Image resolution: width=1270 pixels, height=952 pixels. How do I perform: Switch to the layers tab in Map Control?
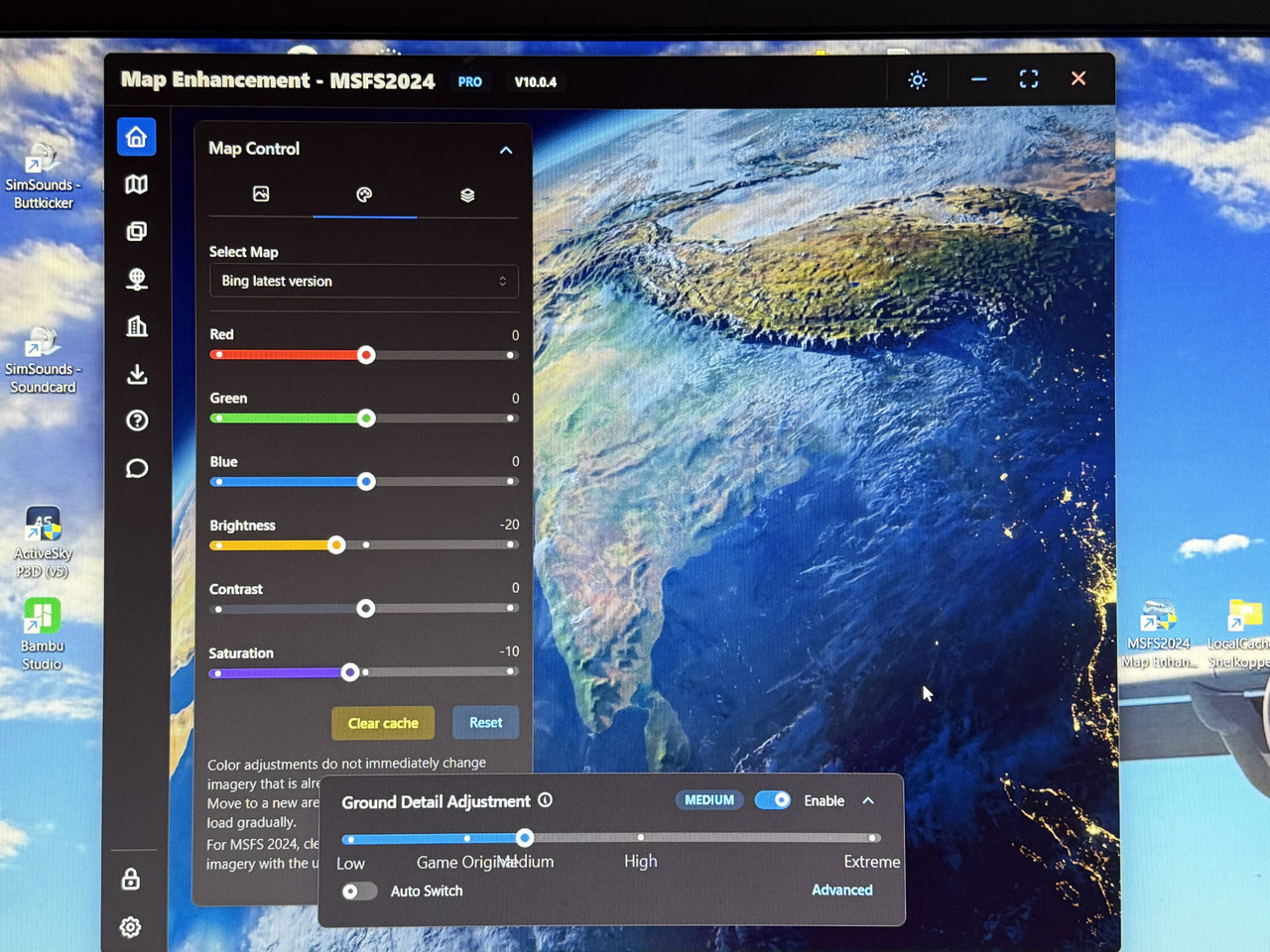[467, 195]
